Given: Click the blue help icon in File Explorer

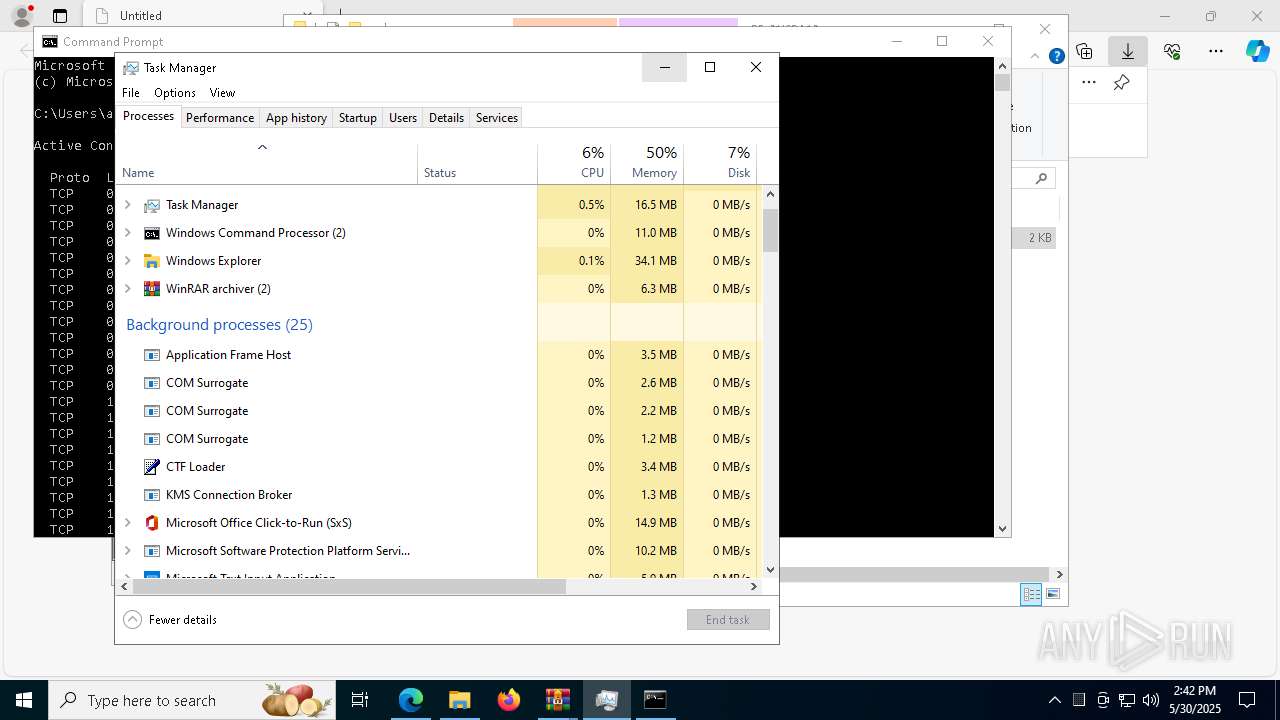Looking at the screenshot, I should point(1056,56).
